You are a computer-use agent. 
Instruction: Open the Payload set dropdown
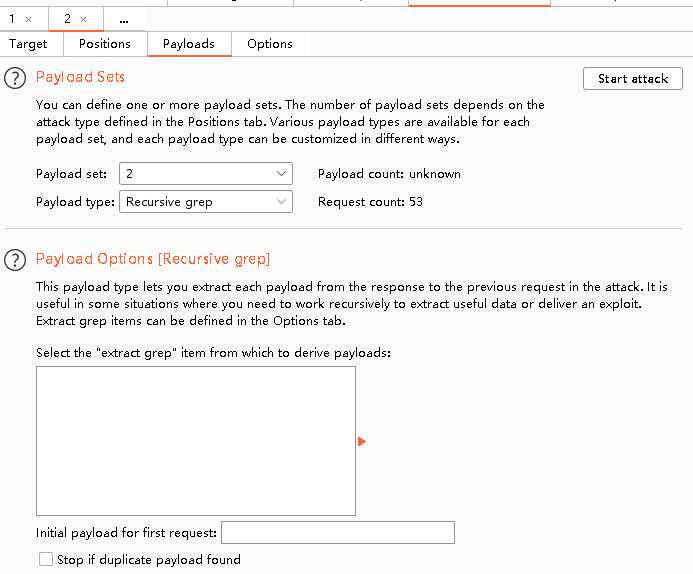pos(206,174)
